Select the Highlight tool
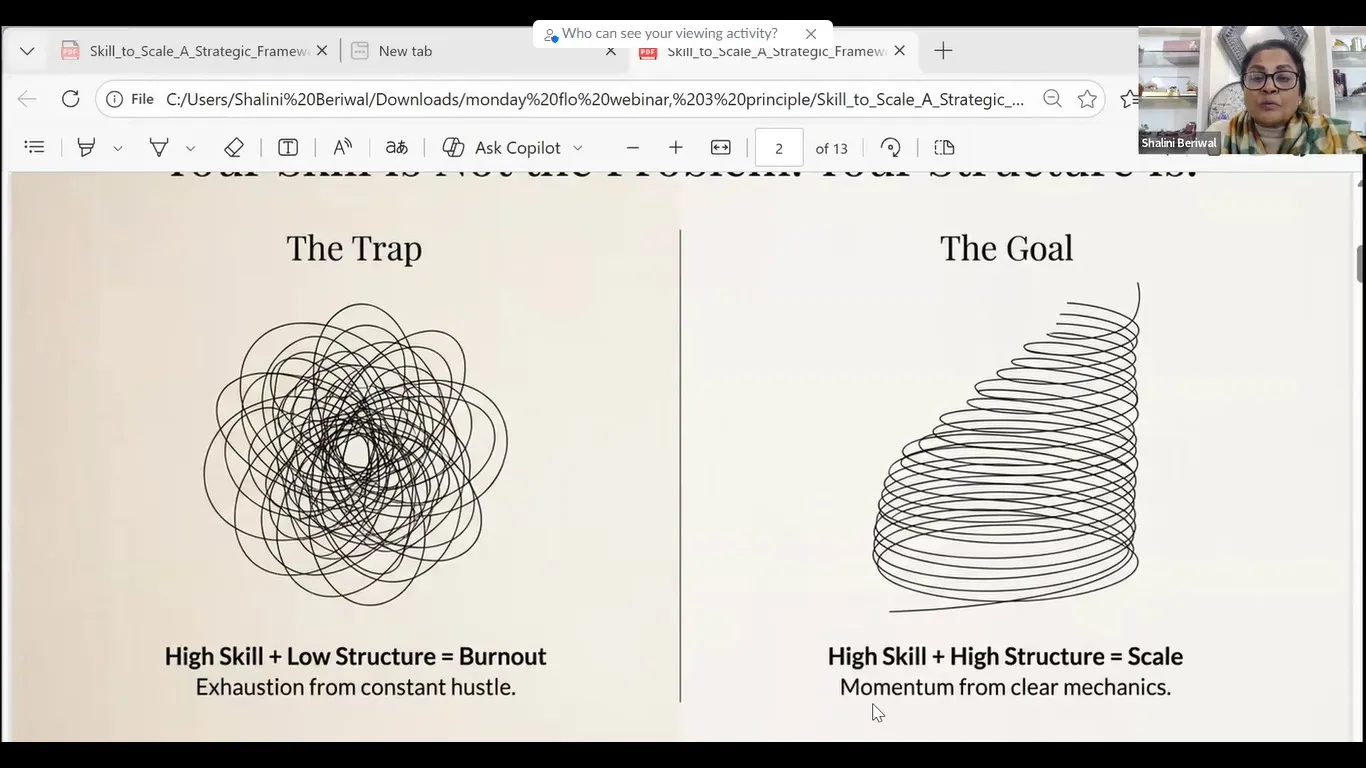 [x=86, y=148]
